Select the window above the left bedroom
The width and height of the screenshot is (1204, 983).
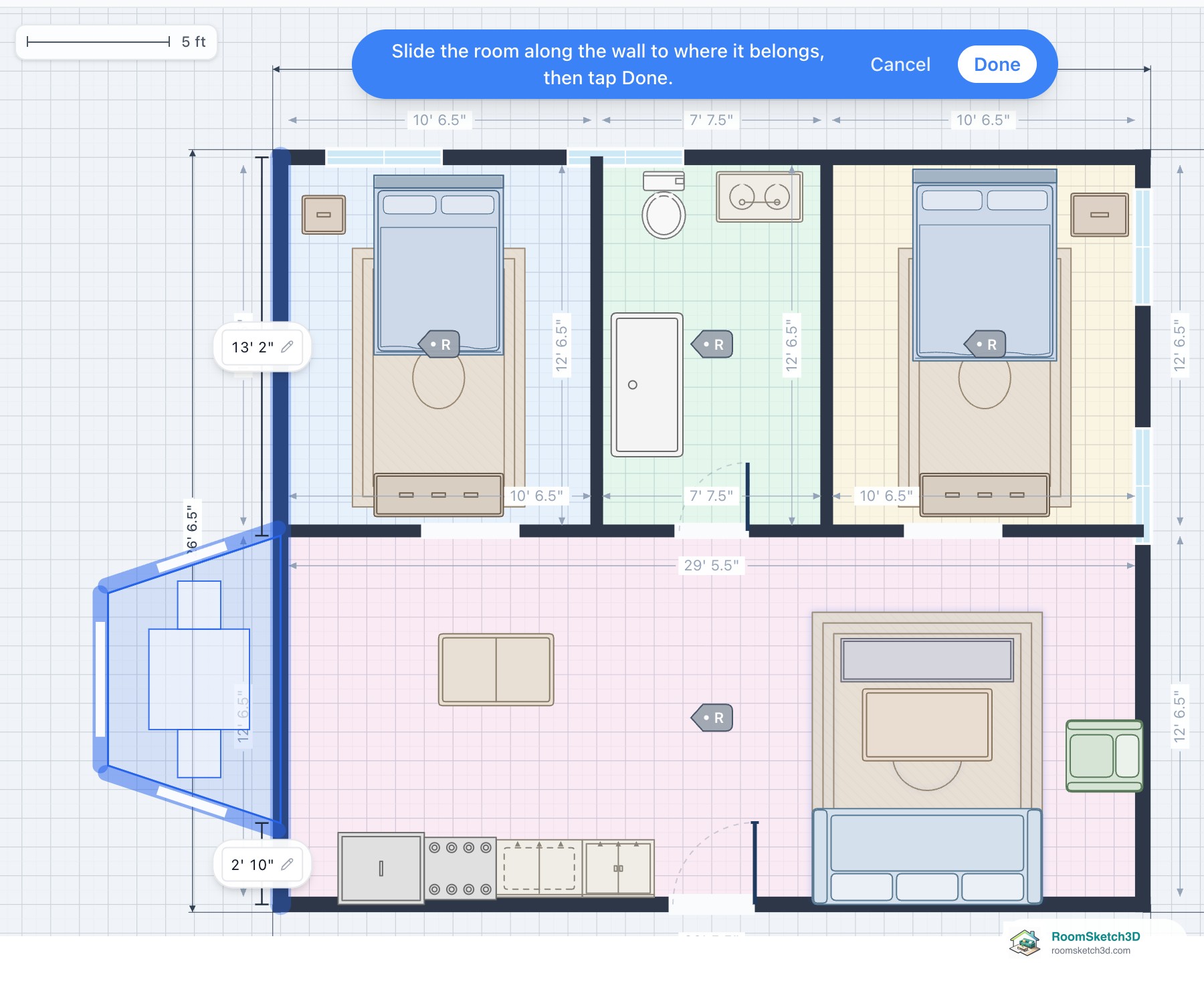384,157
